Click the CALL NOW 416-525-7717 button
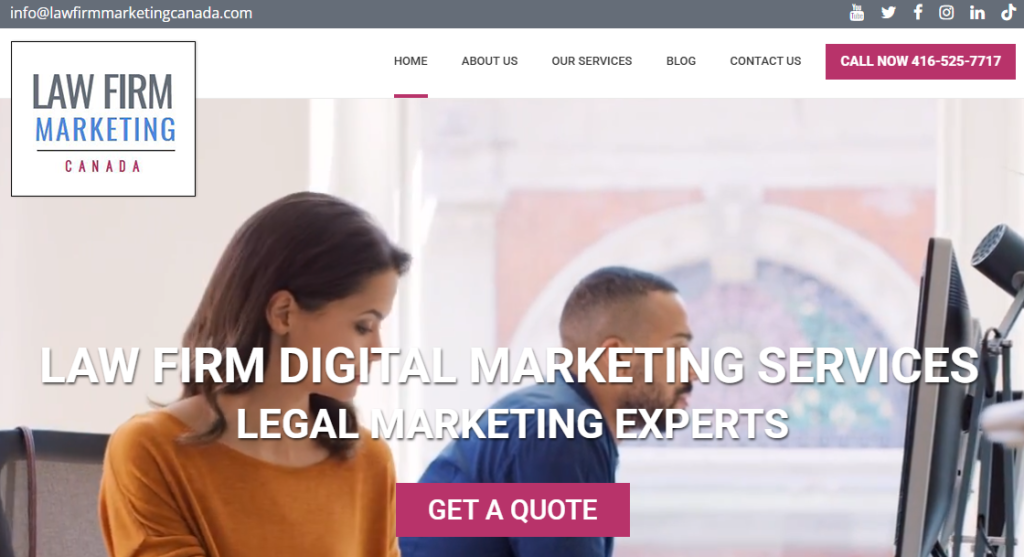 [920, 61]
